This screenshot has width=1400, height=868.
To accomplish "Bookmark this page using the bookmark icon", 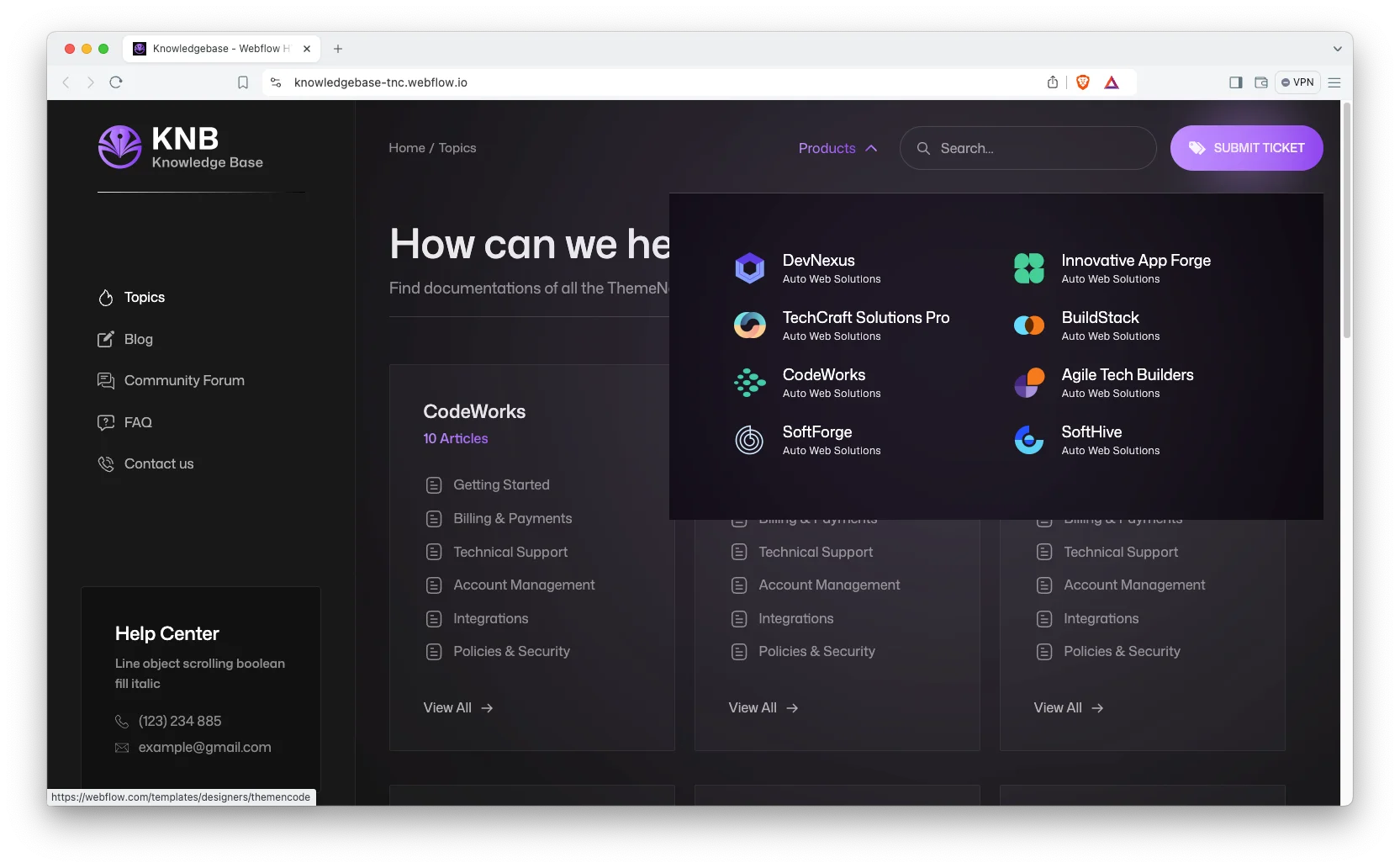I will coord(243,82).
